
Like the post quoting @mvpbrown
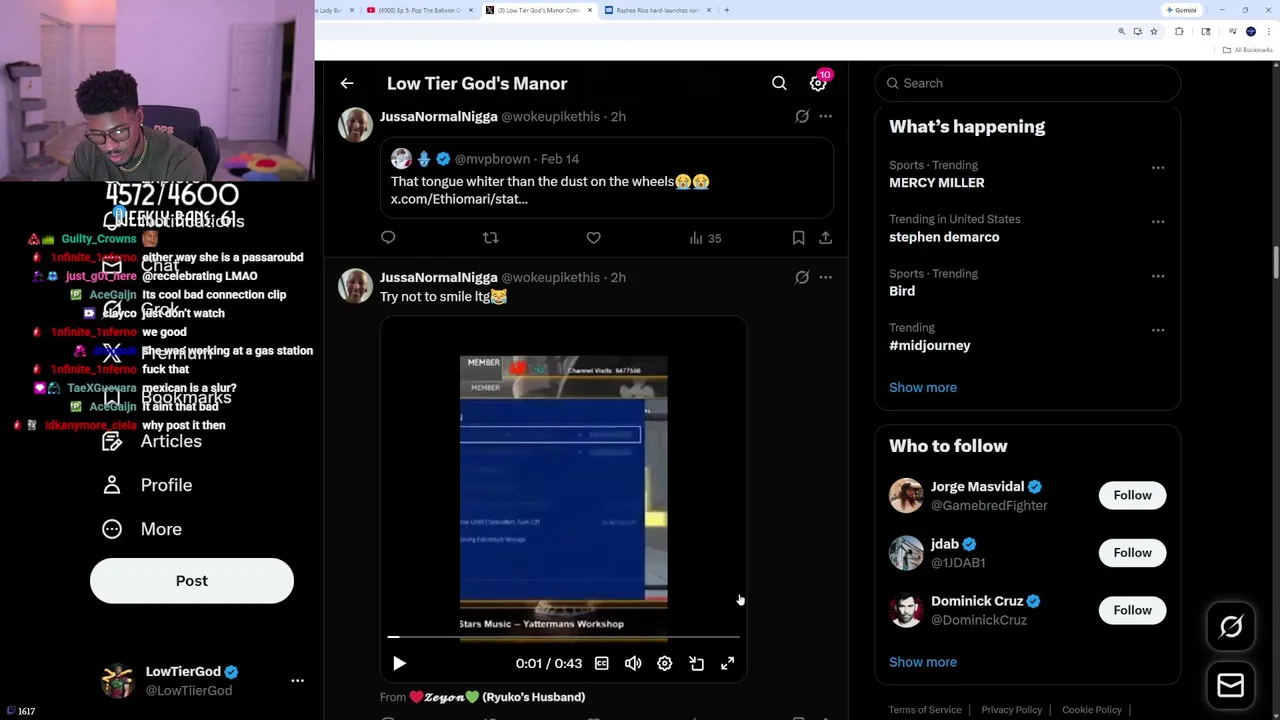593,238
